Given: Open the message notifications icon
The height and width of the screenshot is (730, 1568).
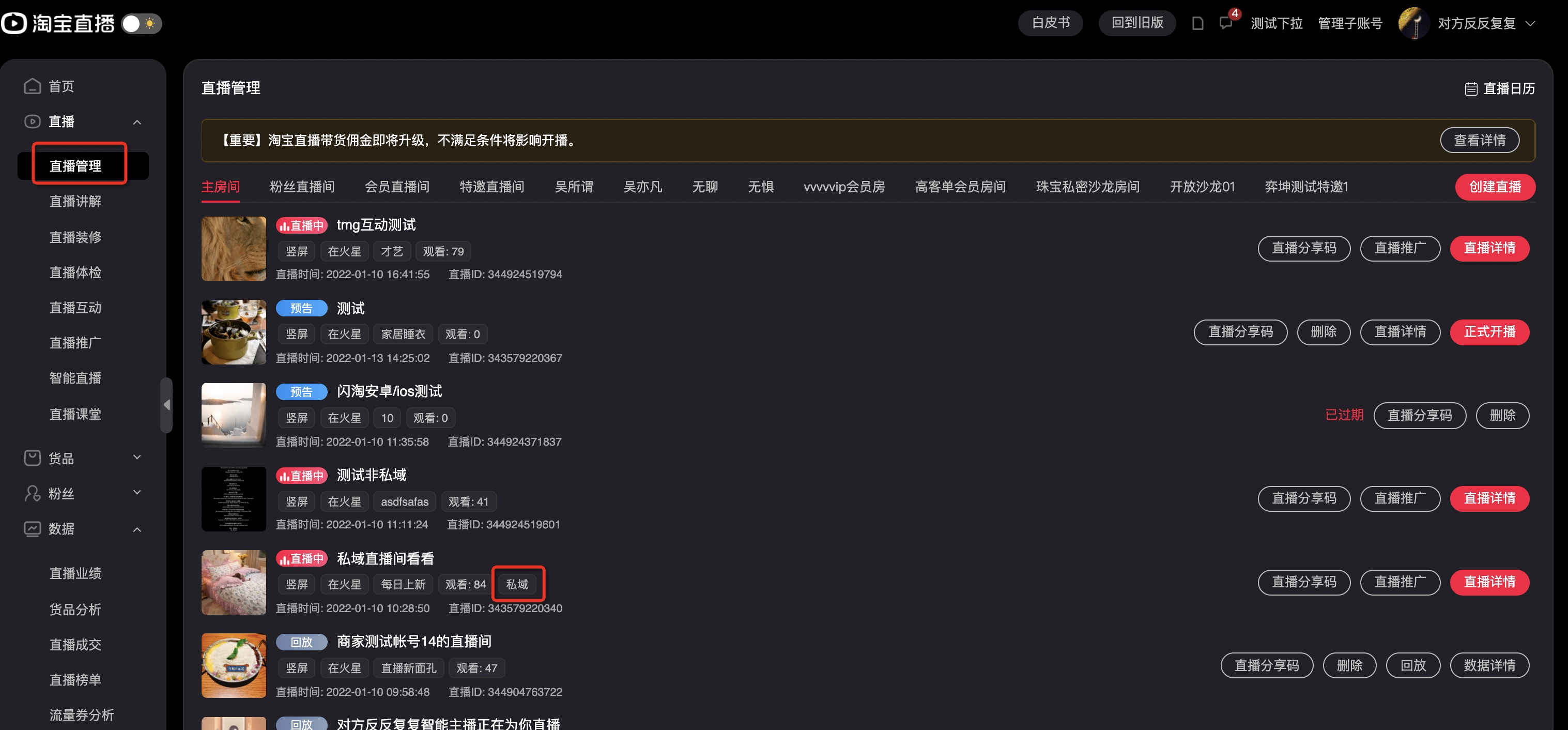Looking at the screenshot, I should [x=1226, y=23].
